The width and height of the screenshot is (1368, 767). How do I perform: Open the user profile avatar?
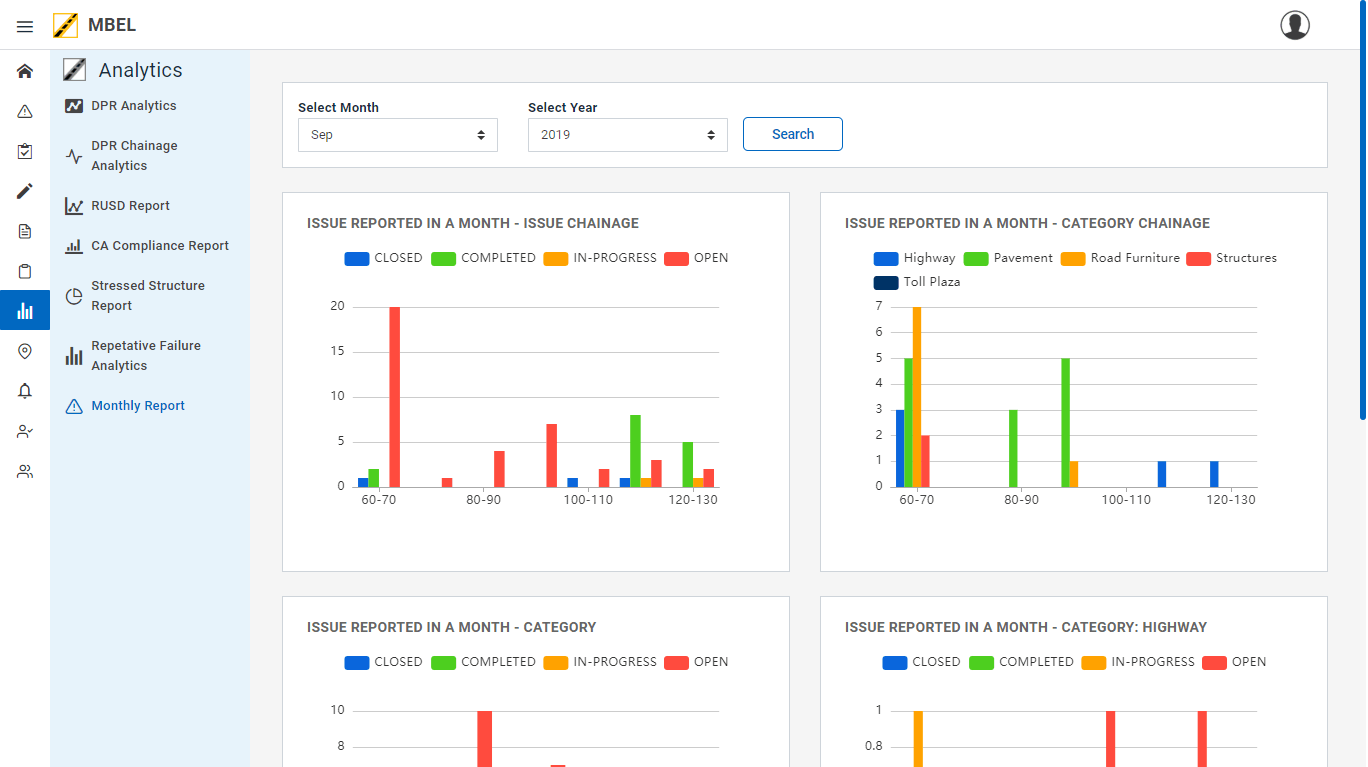[x=1295, y=25]
